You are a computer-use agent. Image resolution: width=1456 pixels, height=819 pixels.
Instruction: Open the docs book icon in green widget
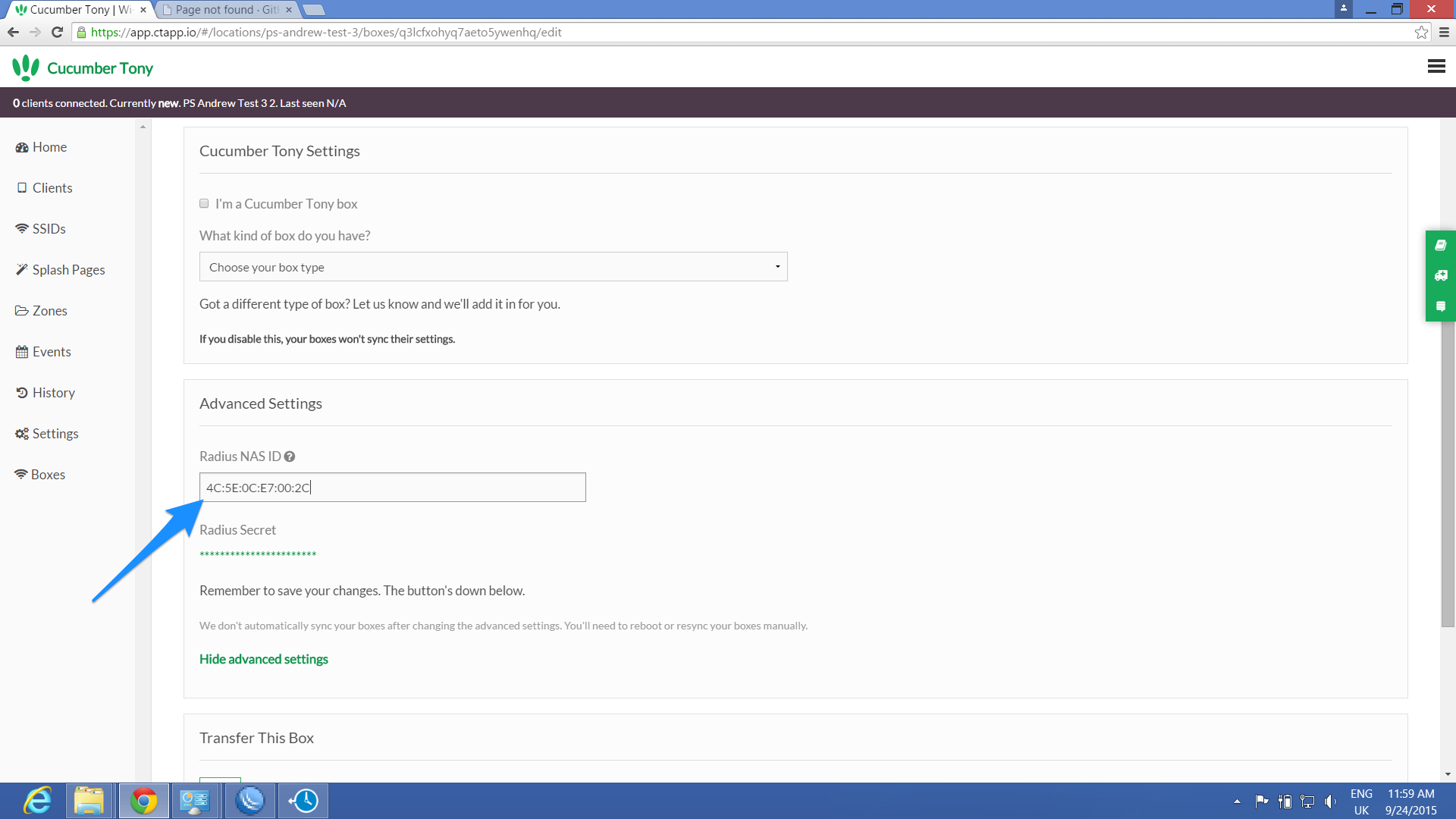pos(1441,245)
